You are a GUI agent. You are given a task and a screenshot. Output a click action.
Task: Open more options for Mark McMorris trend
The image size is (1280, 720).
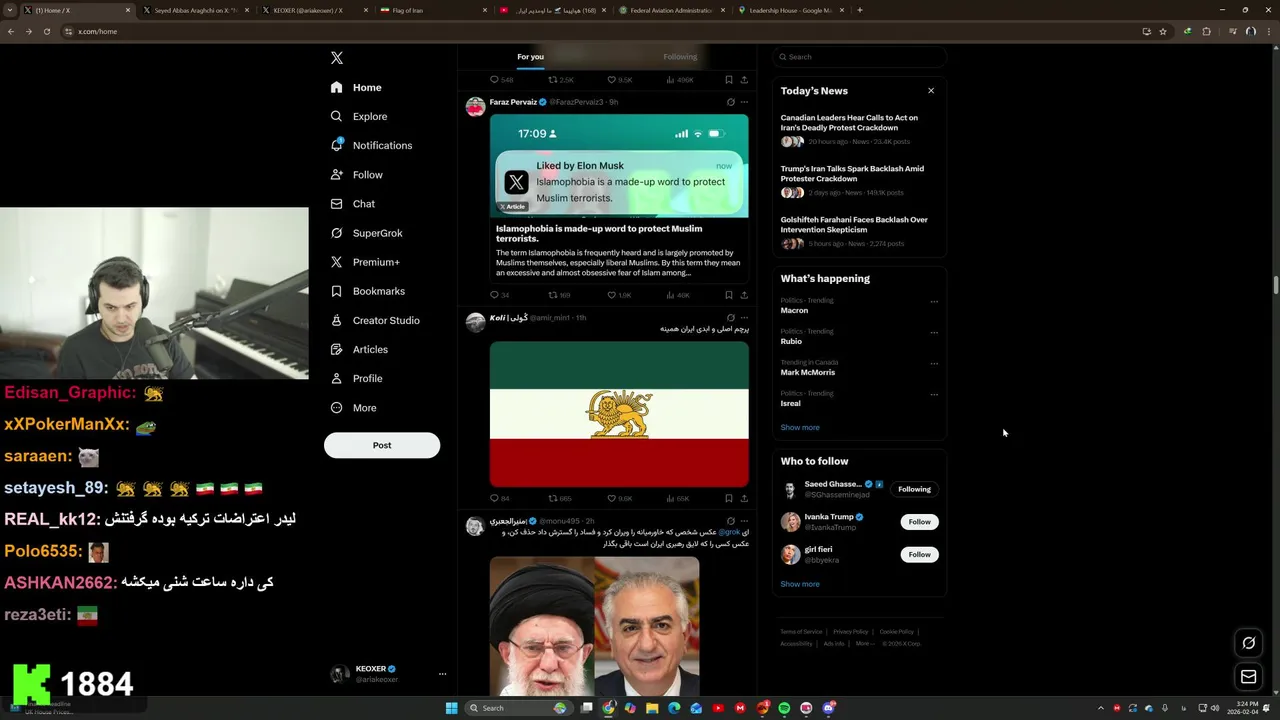click(934, 363)
